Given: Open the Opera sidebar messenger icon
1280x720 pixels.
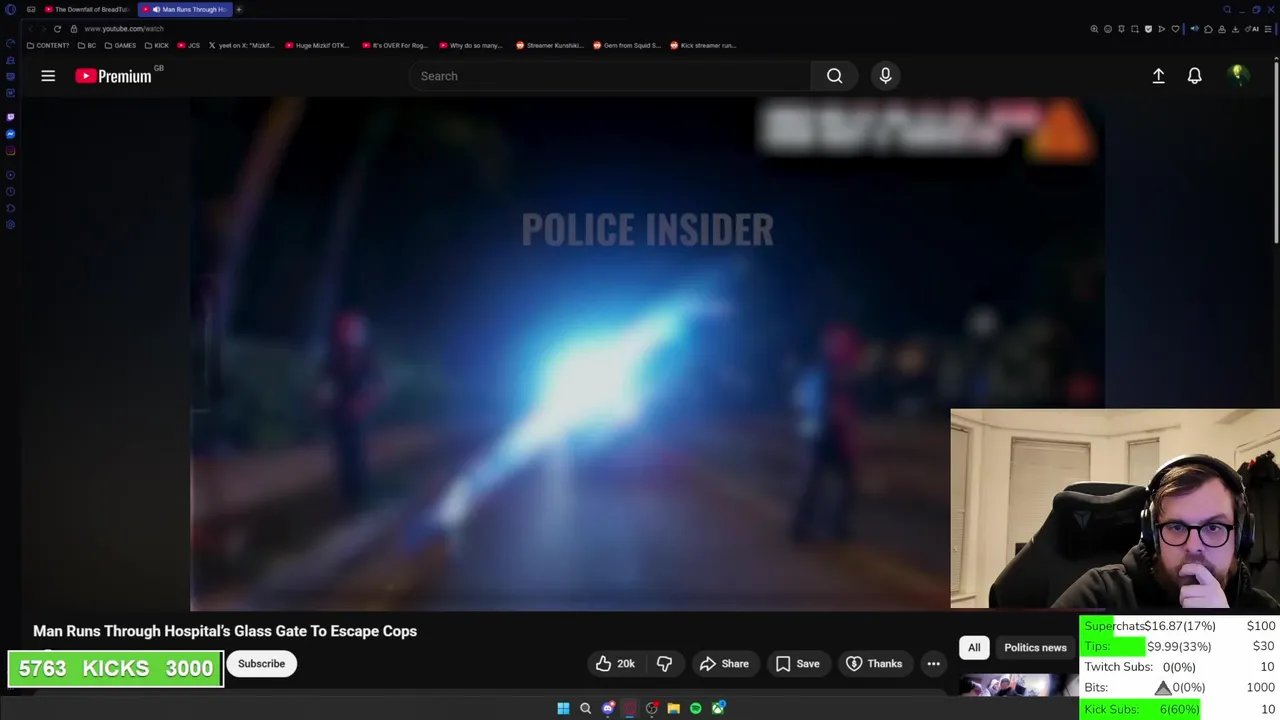Looking at the screenshot, I should [x=10, y=134].
